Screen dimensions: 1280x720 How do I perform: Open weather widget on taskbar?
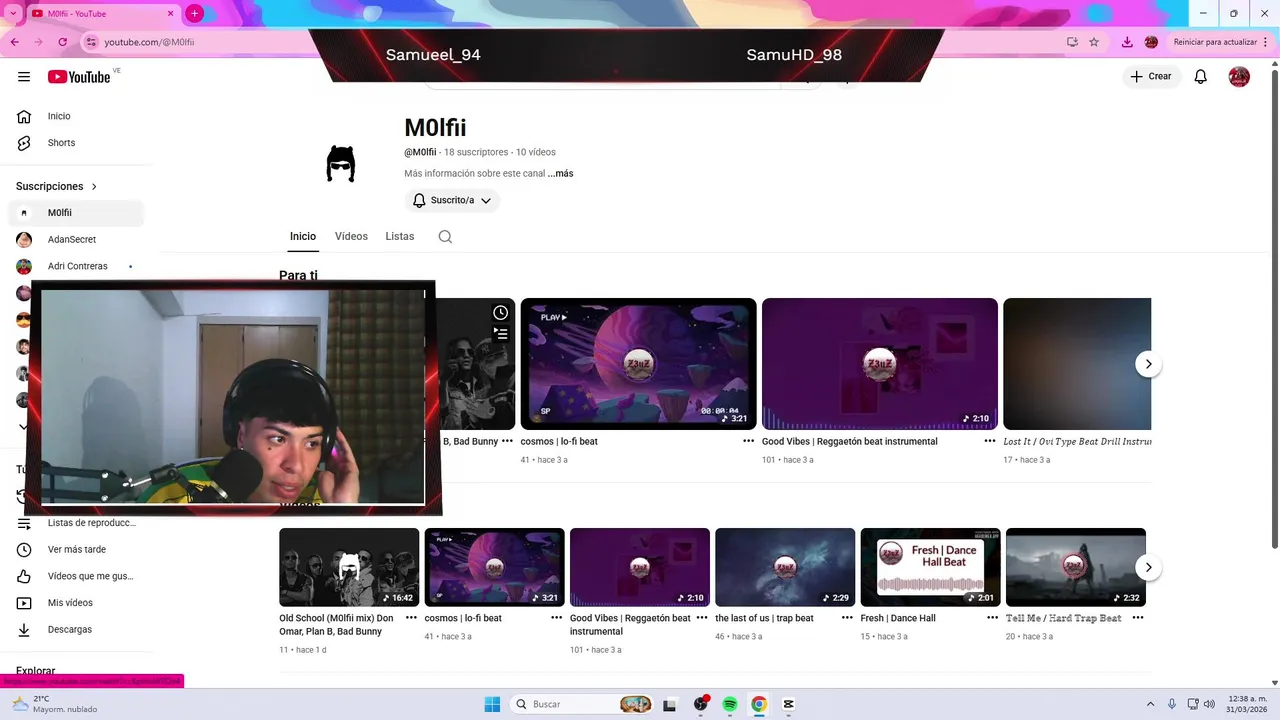point(55,704)
